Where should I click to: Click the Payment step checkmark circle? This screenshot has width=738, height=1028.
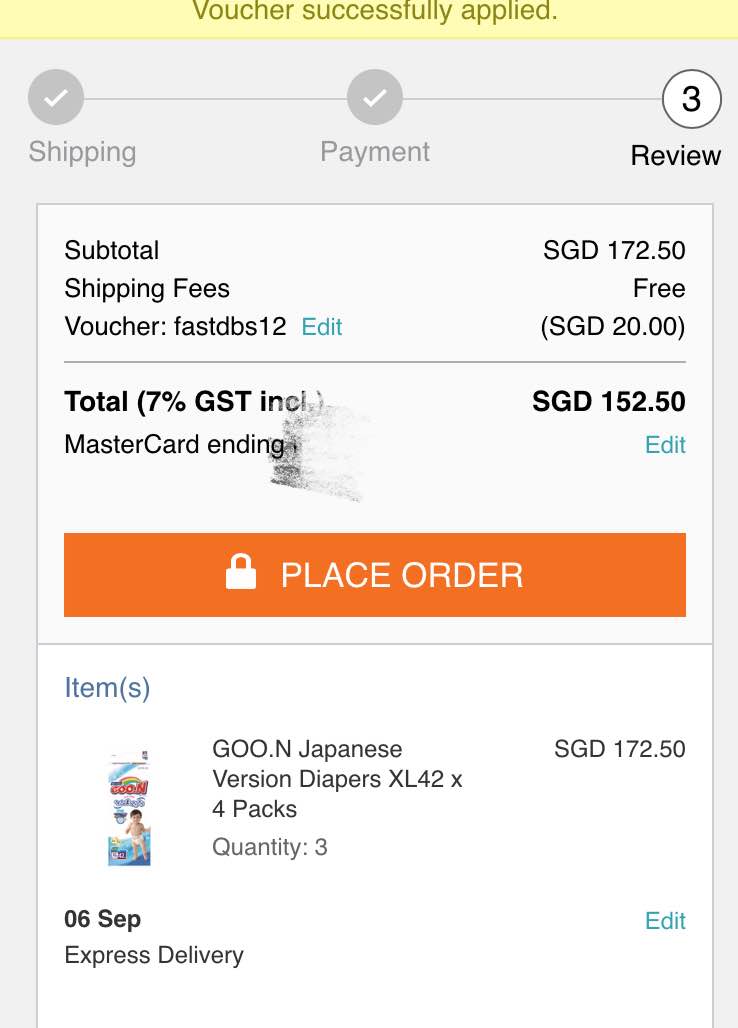point(375,98)
